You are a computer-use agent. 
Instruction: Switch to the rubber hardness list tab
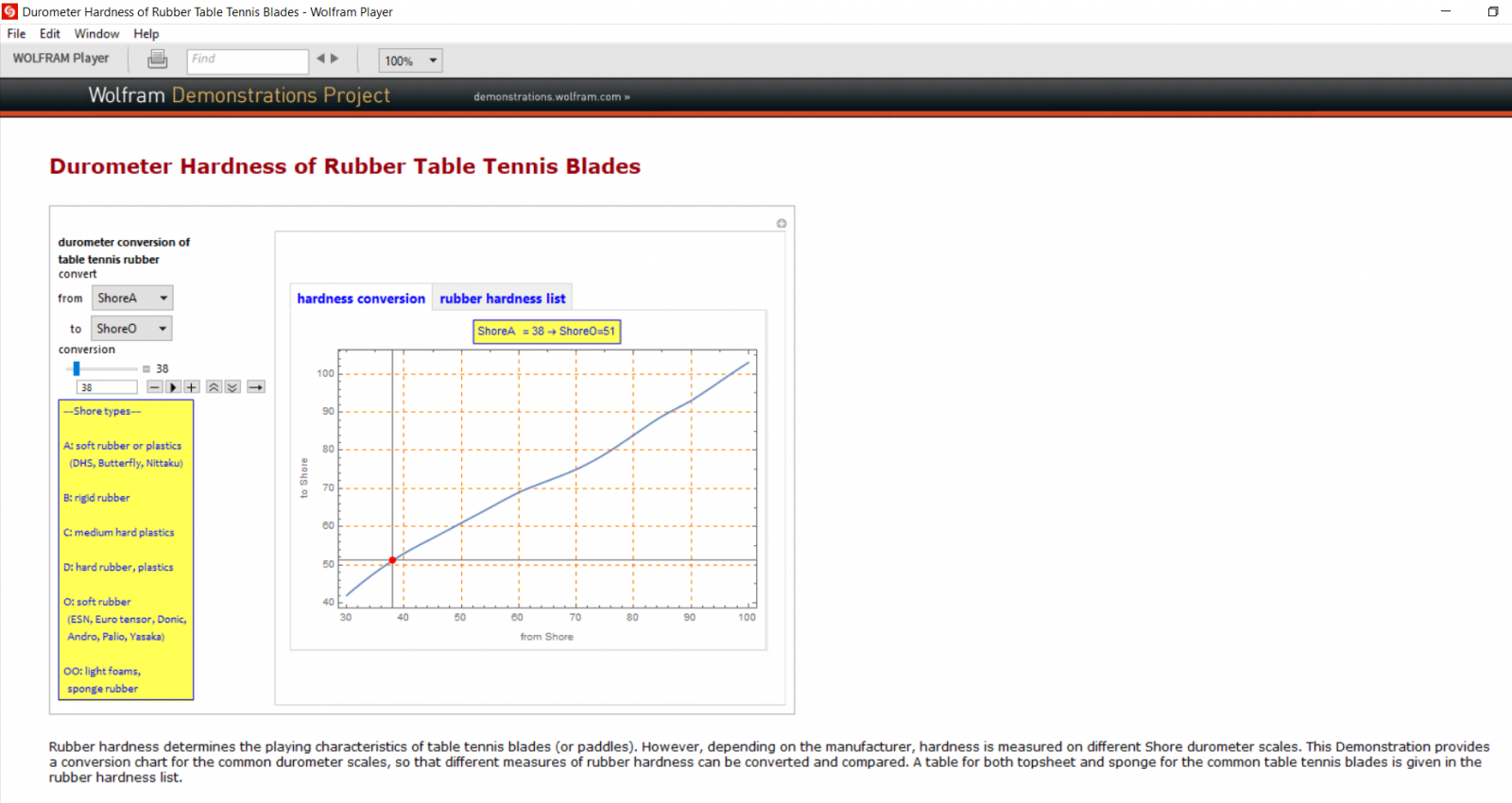point(502,299)
